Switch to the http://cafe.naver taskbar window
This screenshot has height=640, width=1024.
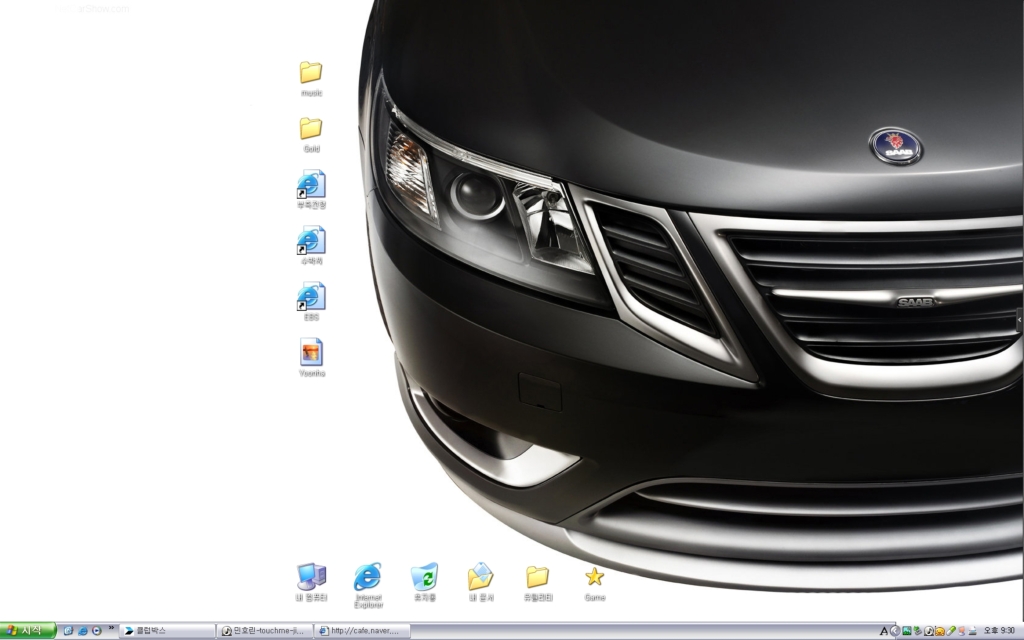point(362,631)
